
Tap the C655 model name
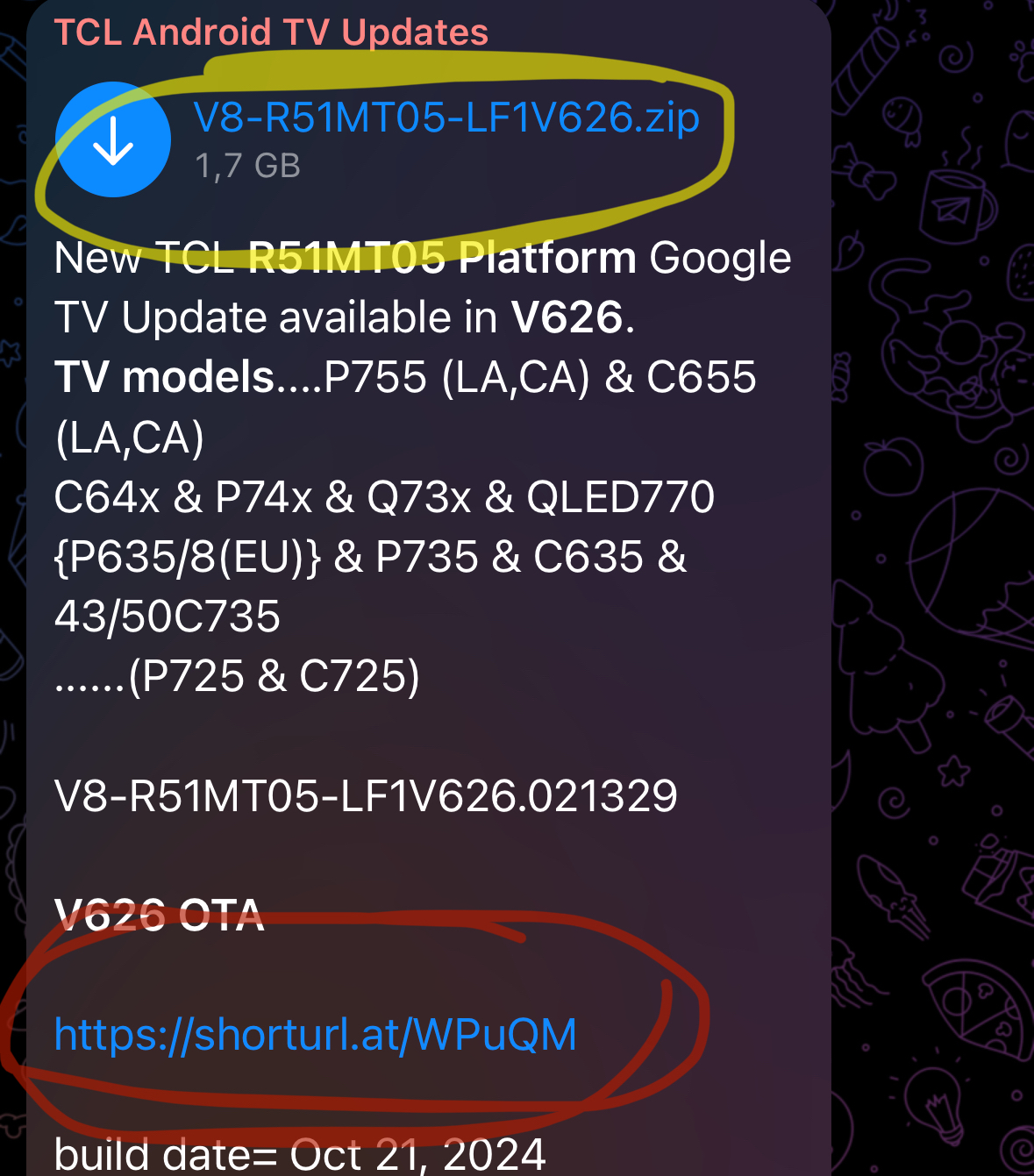coord(702,377)
